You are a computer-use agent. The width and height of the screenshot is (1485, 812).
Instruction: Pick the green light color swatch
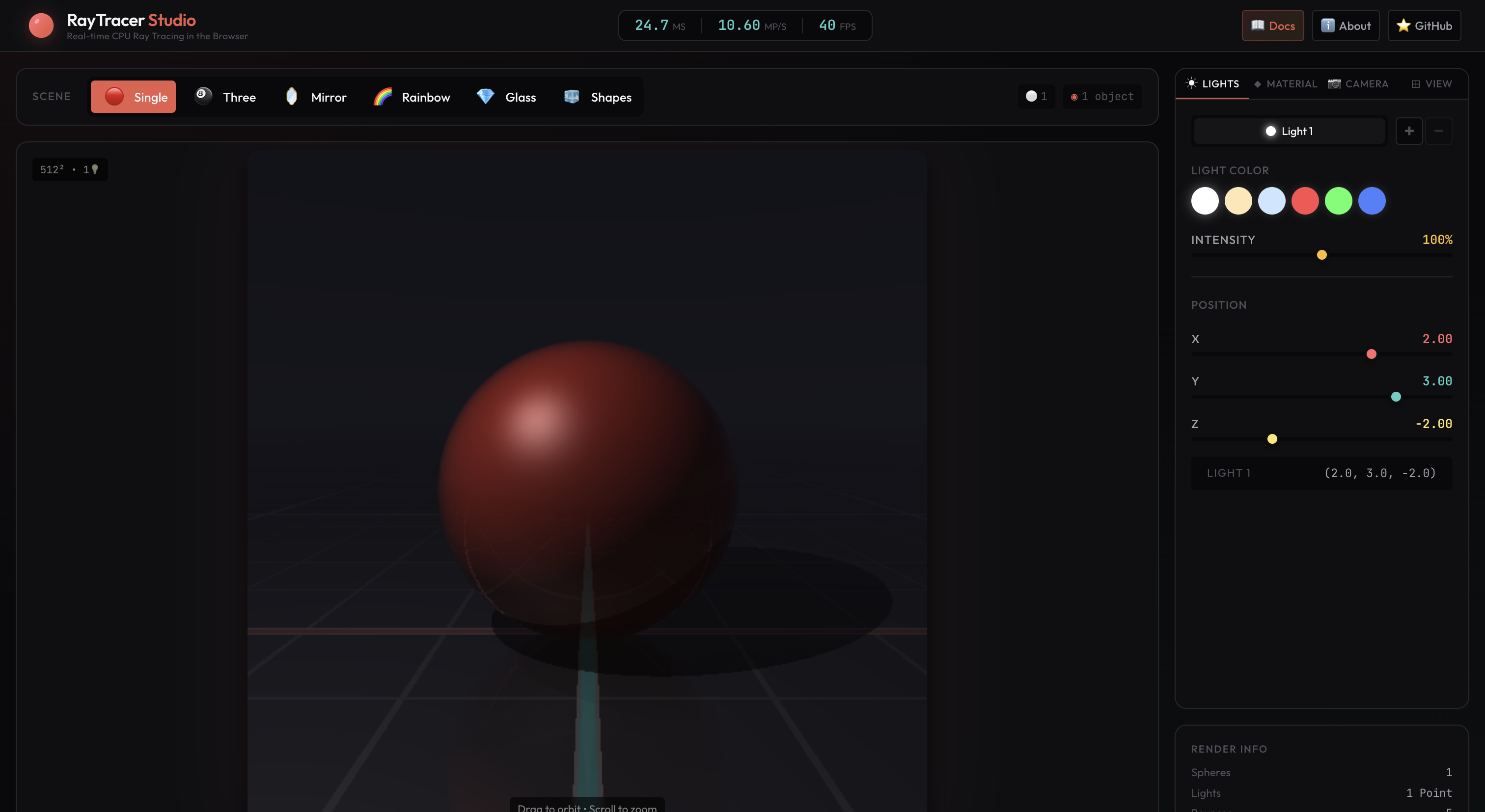click(x=1339, y=201)
